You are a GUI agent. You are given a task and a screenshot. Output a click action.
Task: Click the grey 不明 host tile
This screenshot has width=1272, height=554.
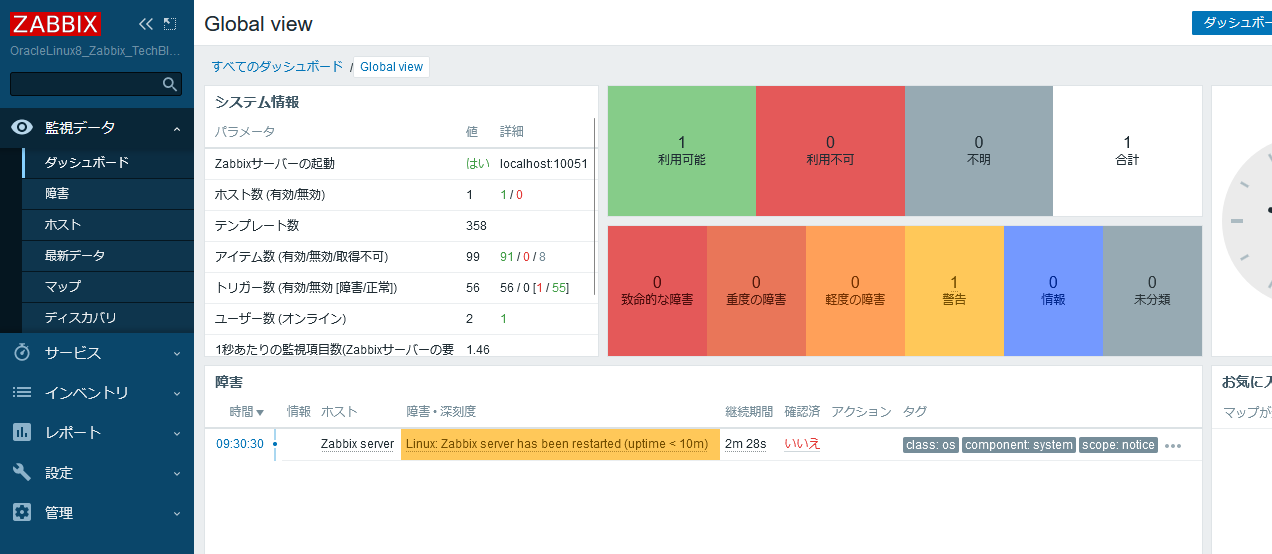[979, 151]
